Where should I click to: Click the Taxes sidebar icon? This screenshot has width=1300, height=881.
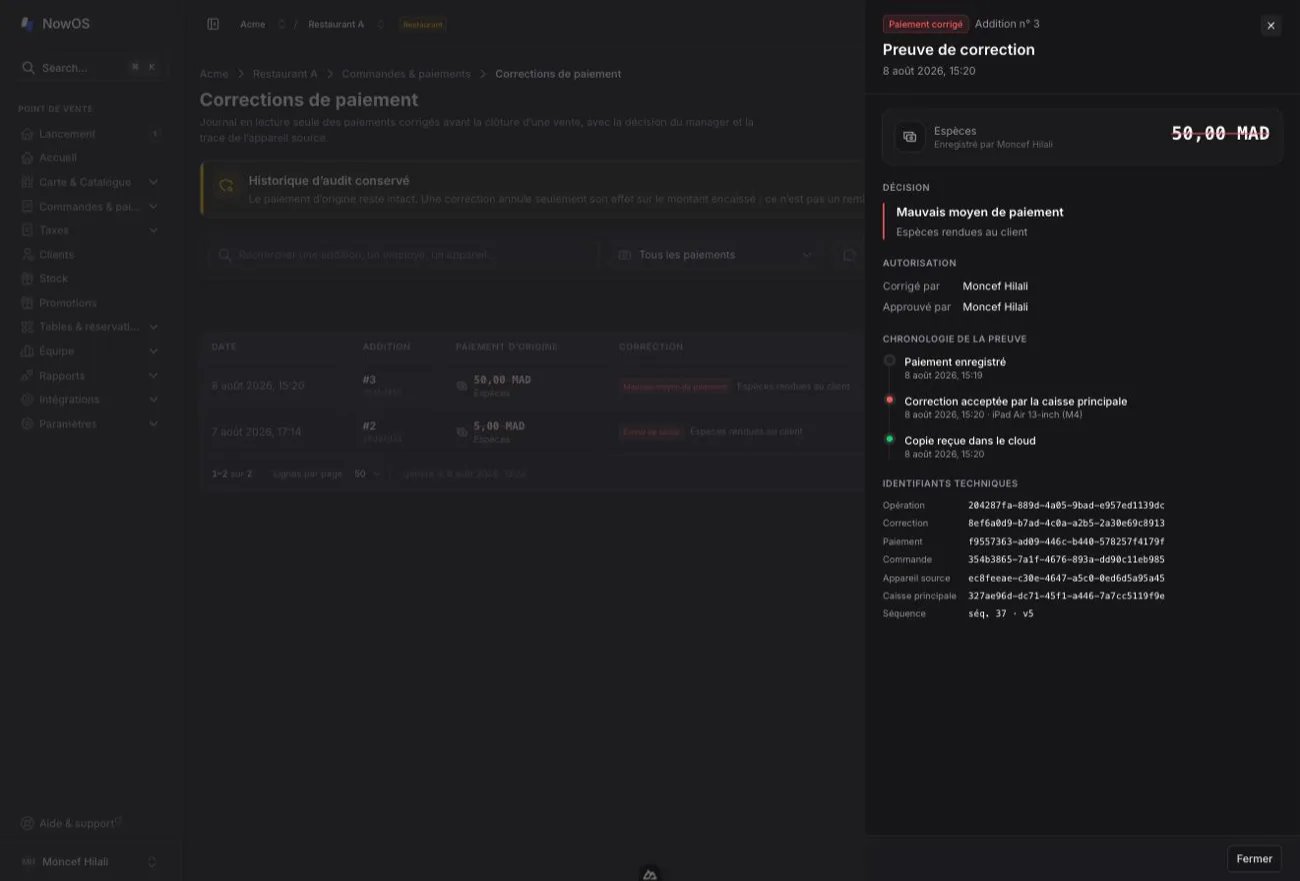[28, 231]
